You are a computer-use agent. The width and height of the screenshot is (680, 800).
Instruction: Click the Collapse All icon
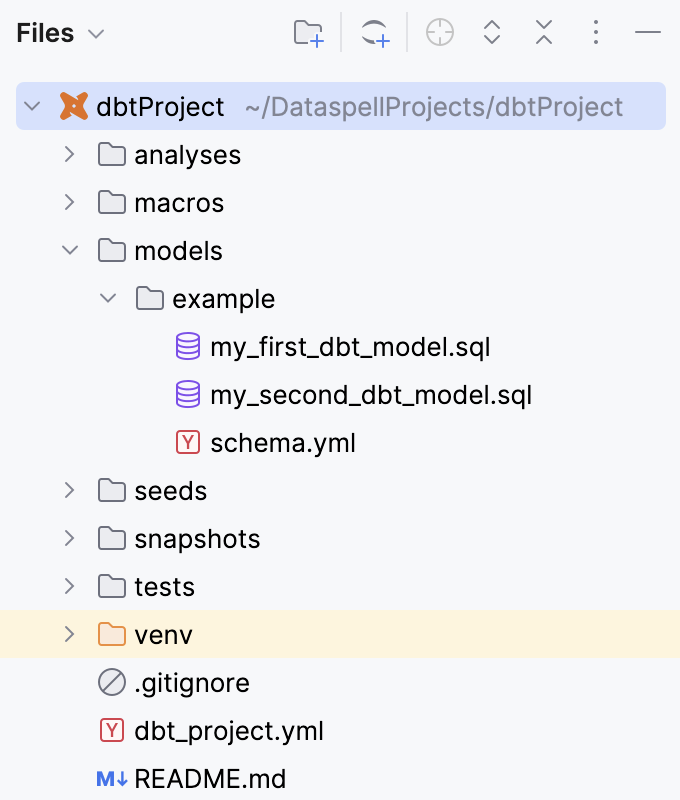[543, 33]
